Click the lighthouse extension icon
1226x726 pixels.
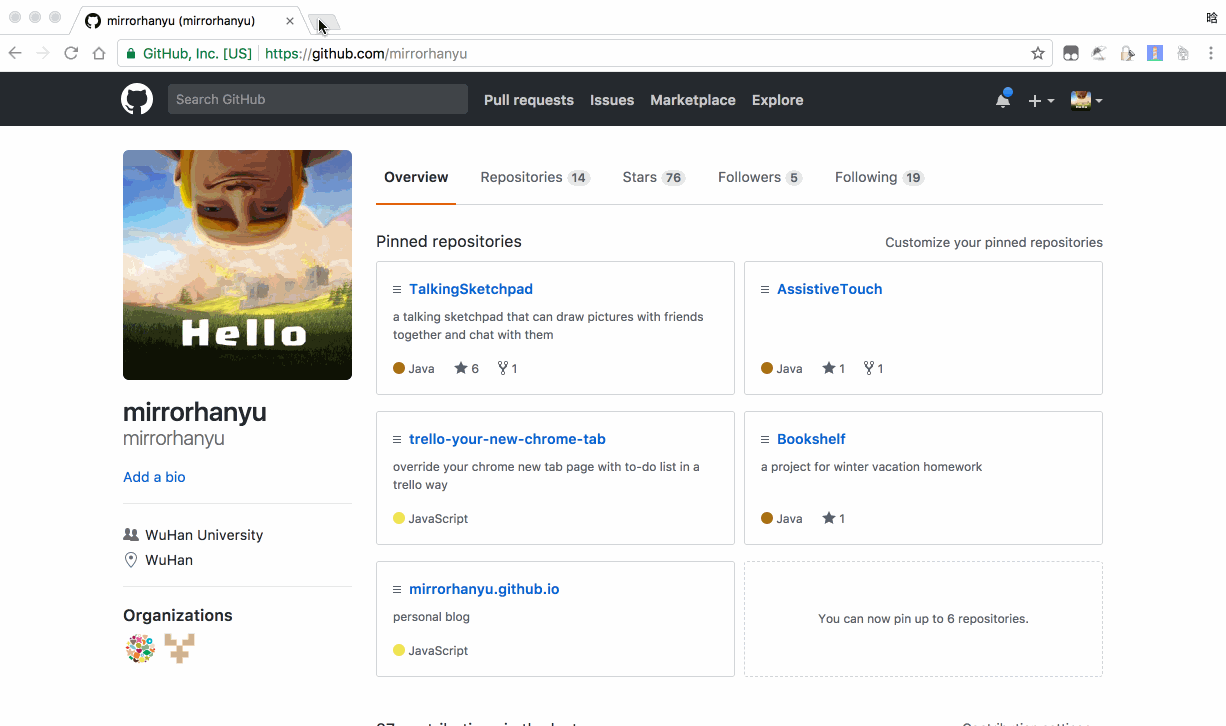tap(1155, 53)
